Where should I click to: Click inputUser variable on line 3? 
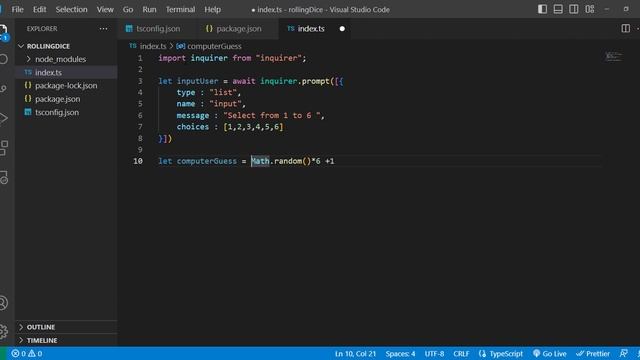[x=198, y=81]
